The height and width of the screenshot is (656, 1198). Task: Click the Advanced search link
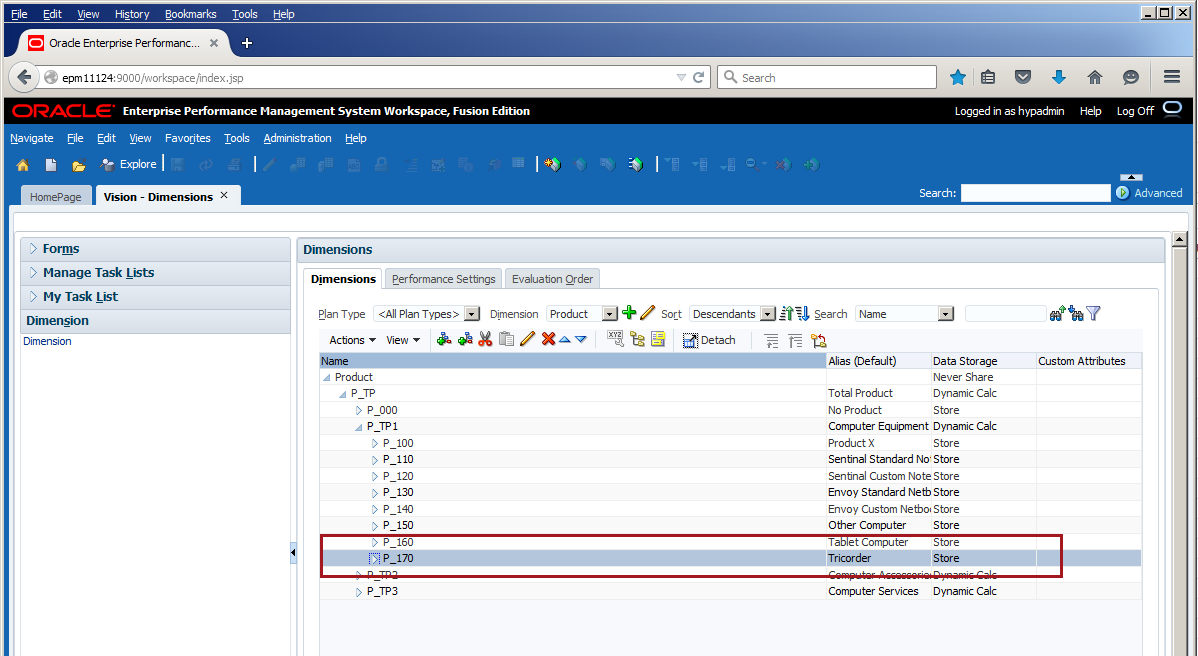[1158, 193]
